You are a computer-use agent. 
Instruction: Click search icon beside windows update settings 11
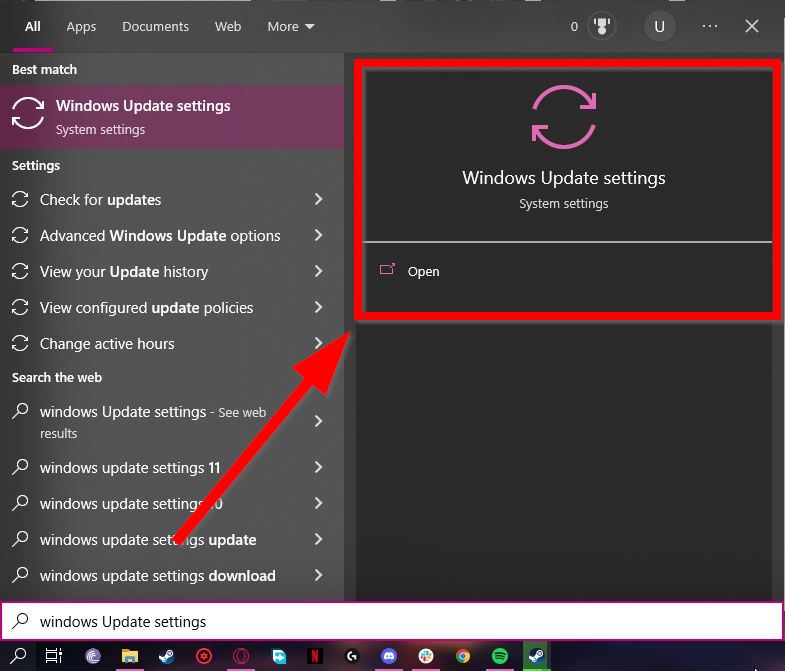tap(20, 467)
